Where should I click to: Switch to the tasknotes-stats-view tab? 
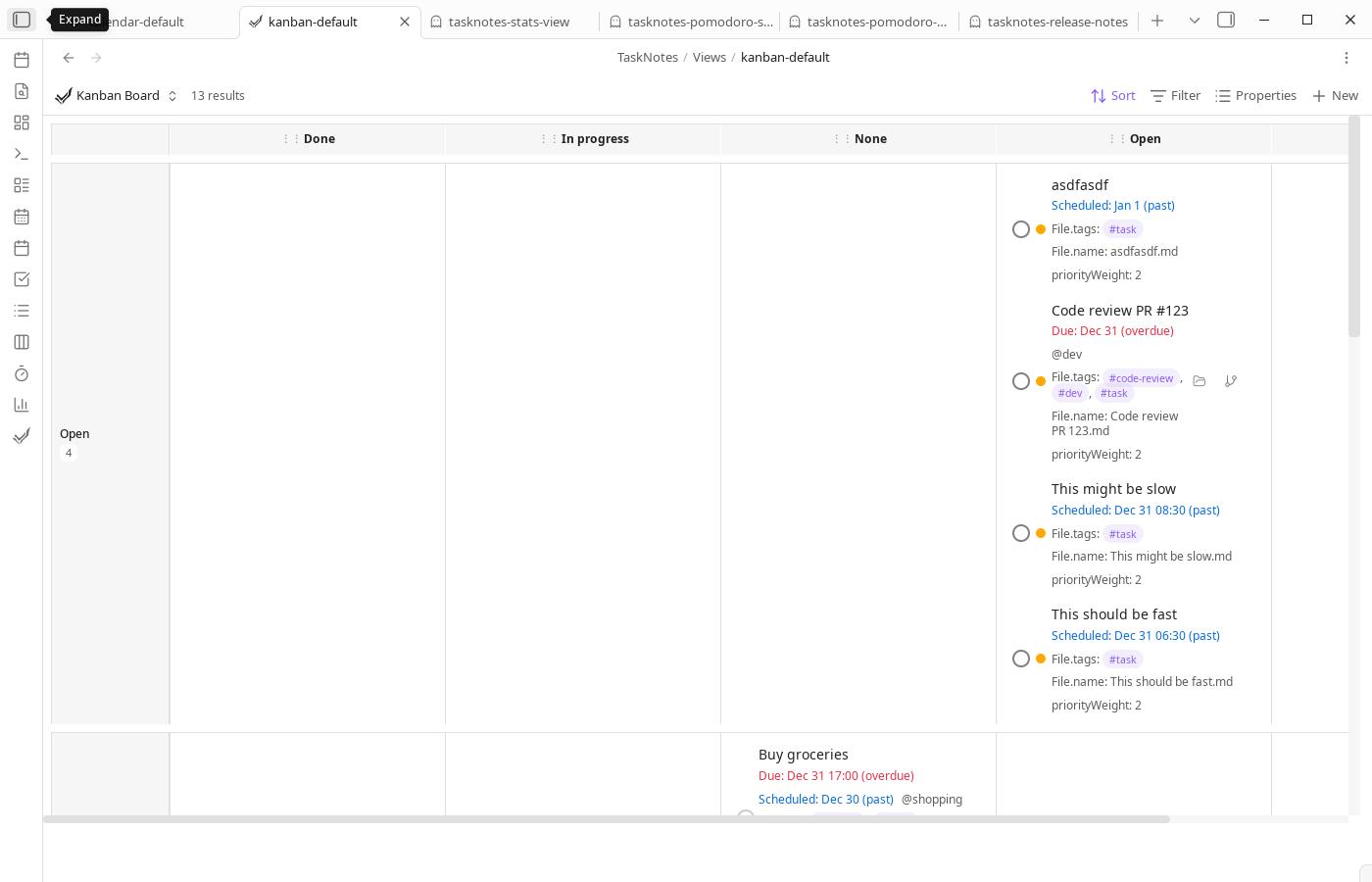coord(510,21)
